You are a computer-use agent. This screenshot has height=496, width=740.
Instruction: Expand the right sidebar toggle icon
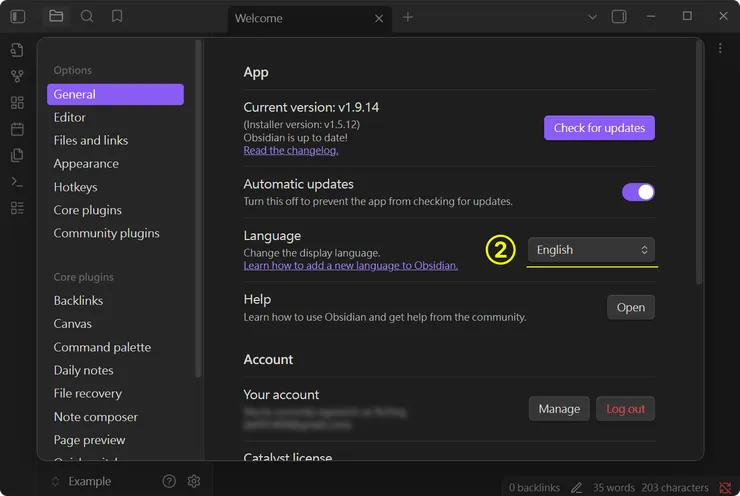pos(619,17)
